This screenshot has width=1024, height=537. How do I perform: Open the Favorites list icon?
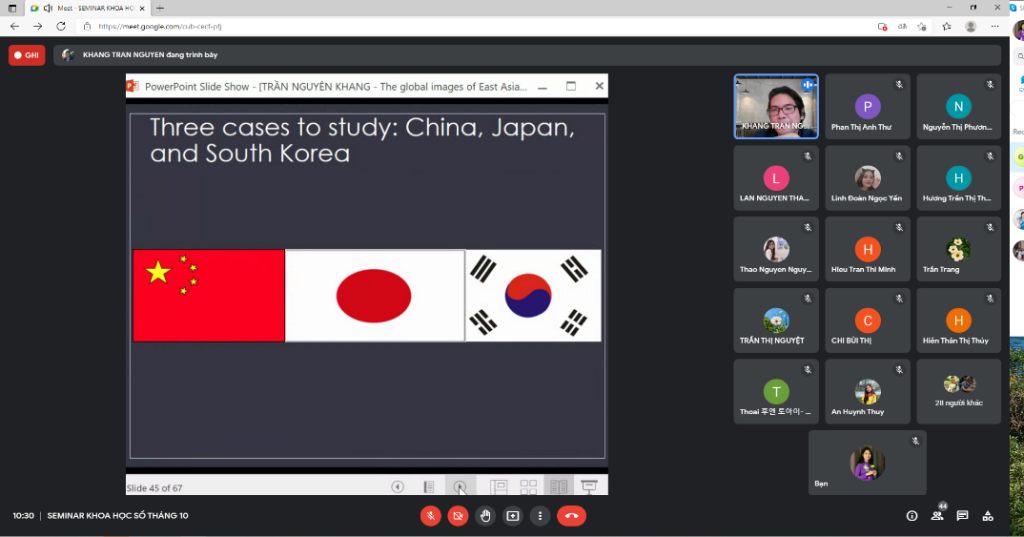(946, 26)
